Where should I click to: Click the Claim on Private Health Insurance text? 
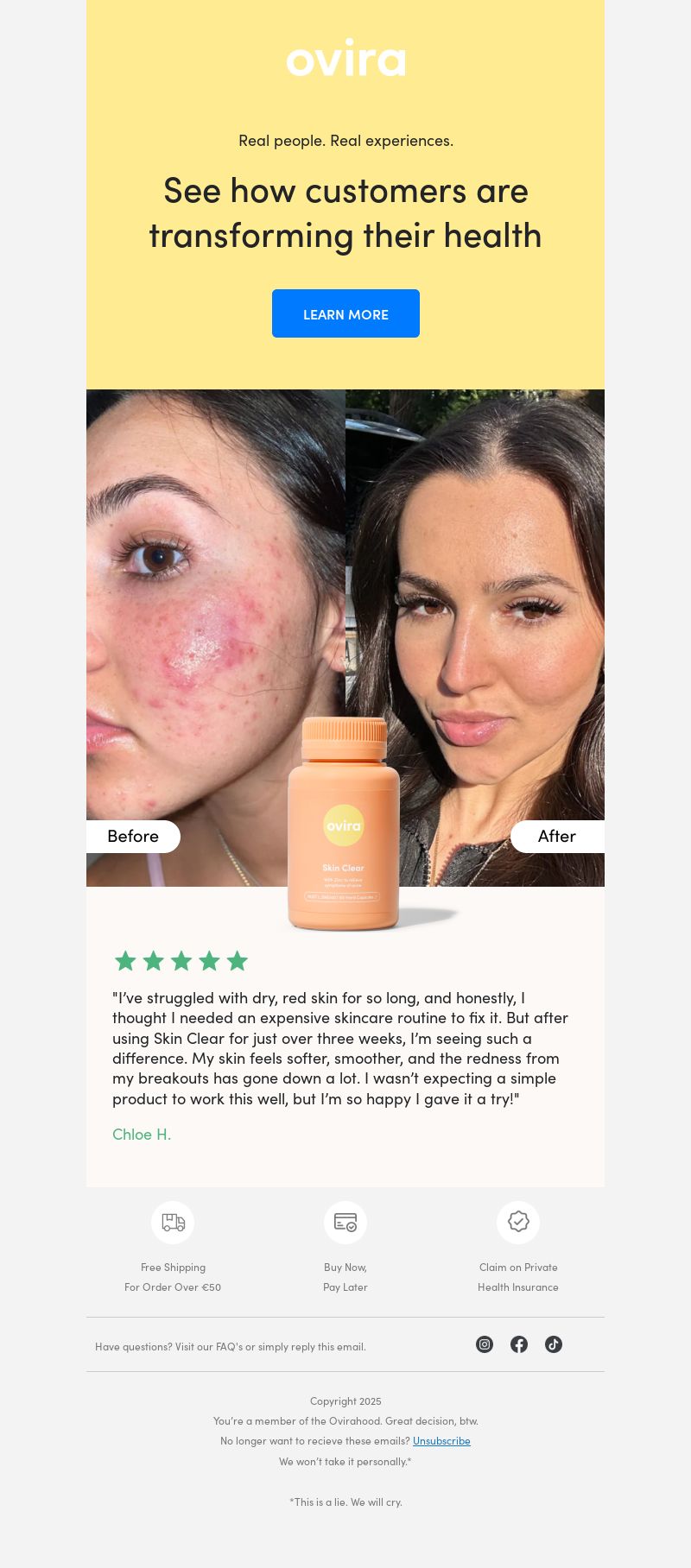[x=518, y=1277]
